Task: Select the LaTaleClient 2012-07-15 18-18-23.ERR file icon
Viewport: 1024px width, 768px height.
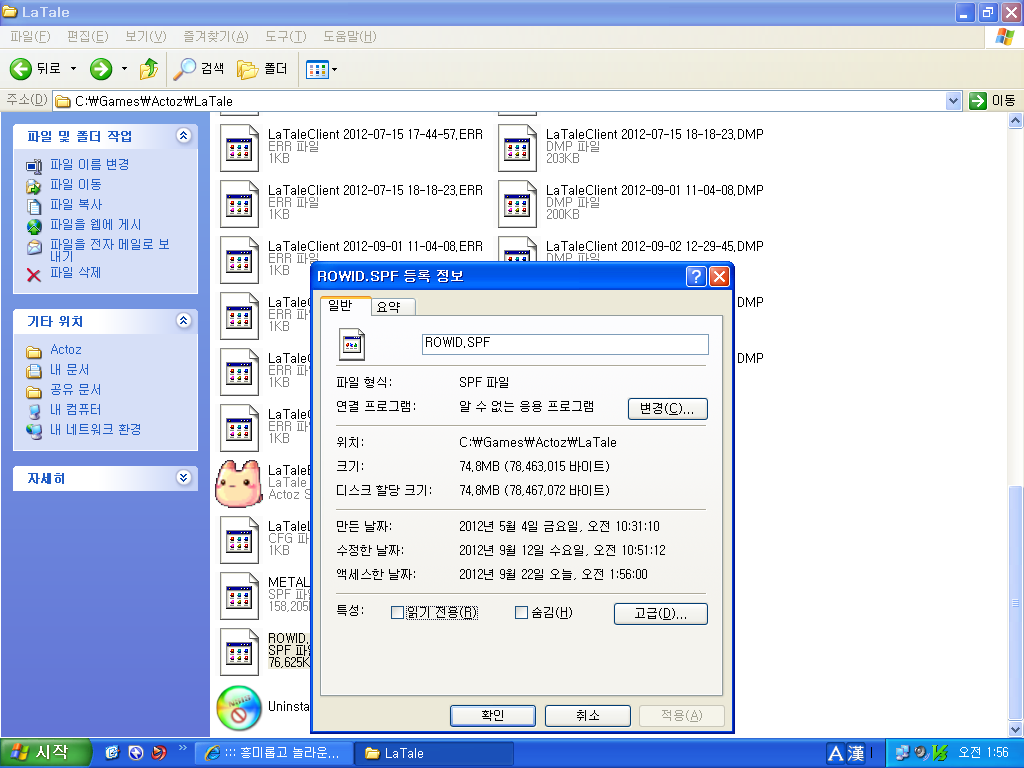Action: pos(239,204)
